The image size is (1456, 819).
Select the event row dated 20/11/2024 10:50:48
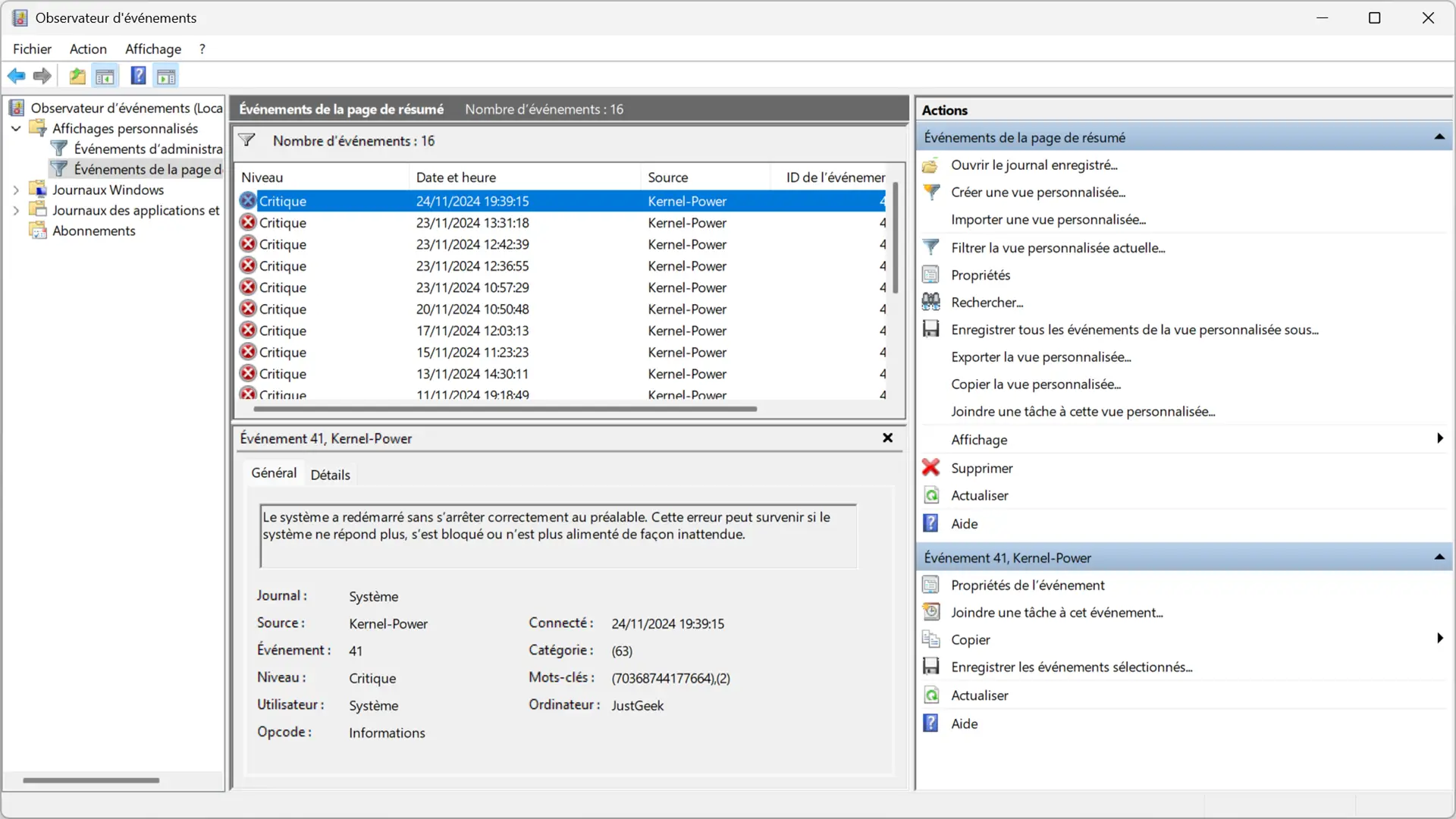point(562,309)
